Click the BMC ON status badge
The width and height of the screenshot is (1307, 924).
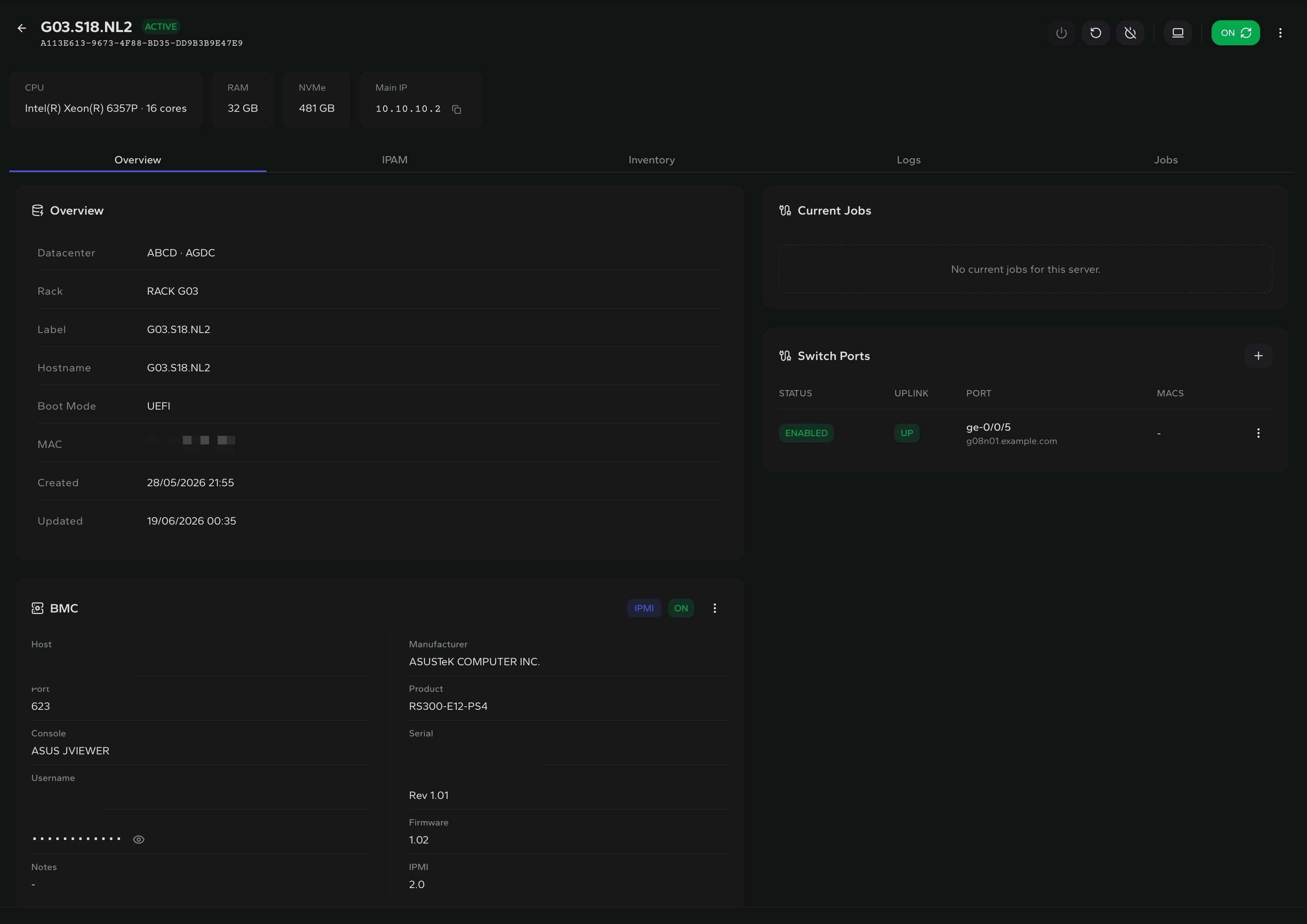click(681, 608)
